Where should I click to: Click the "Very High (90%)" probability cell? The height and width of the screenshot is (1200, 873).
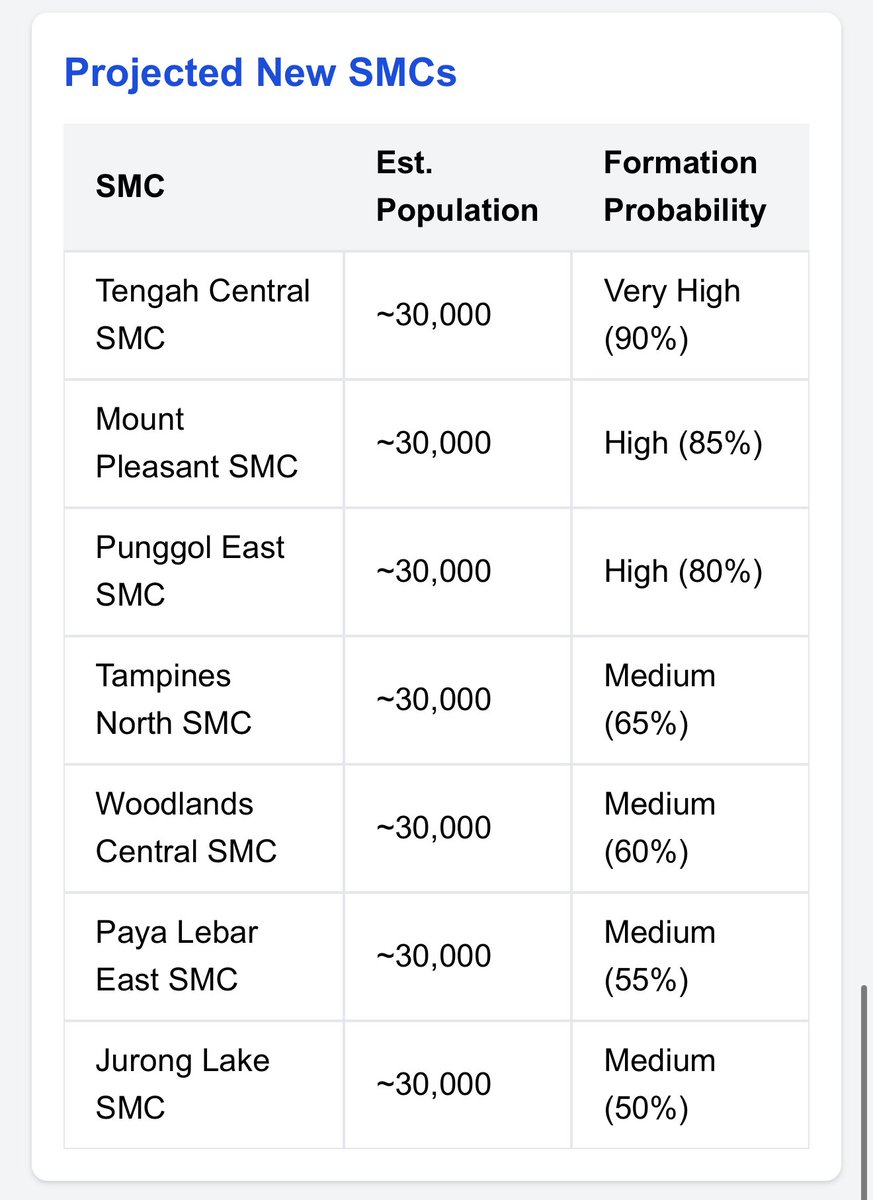click(x=672, y=315)
